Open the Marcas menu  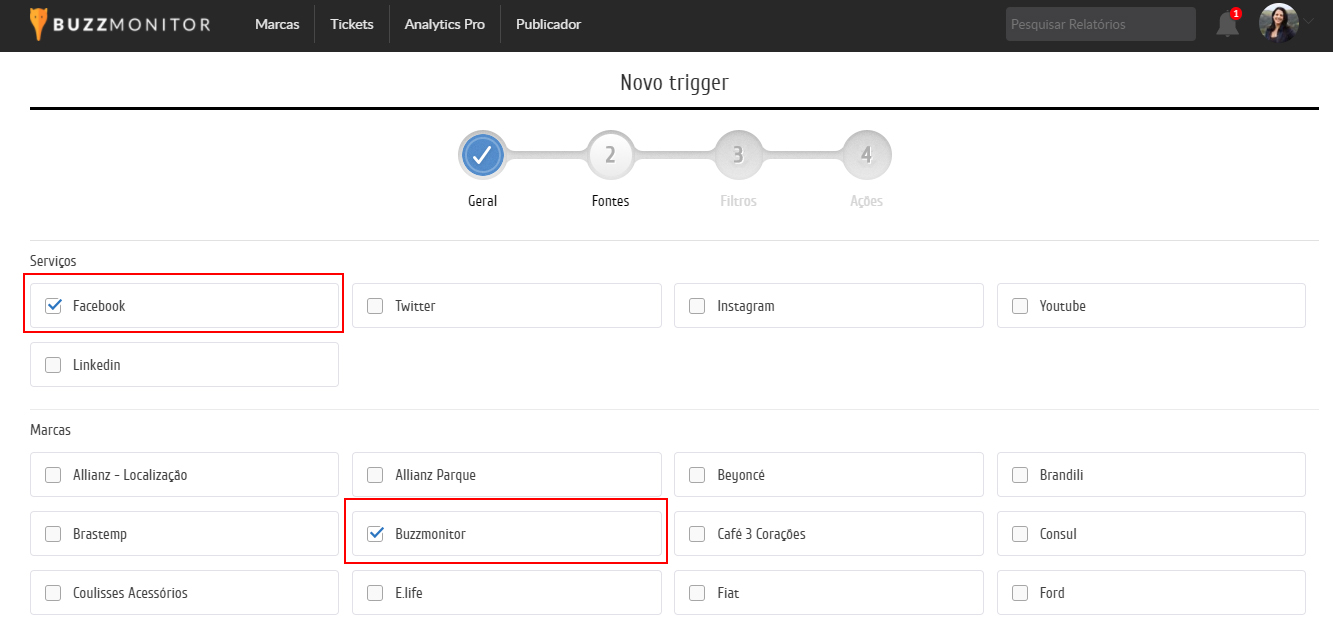point(277,24)
